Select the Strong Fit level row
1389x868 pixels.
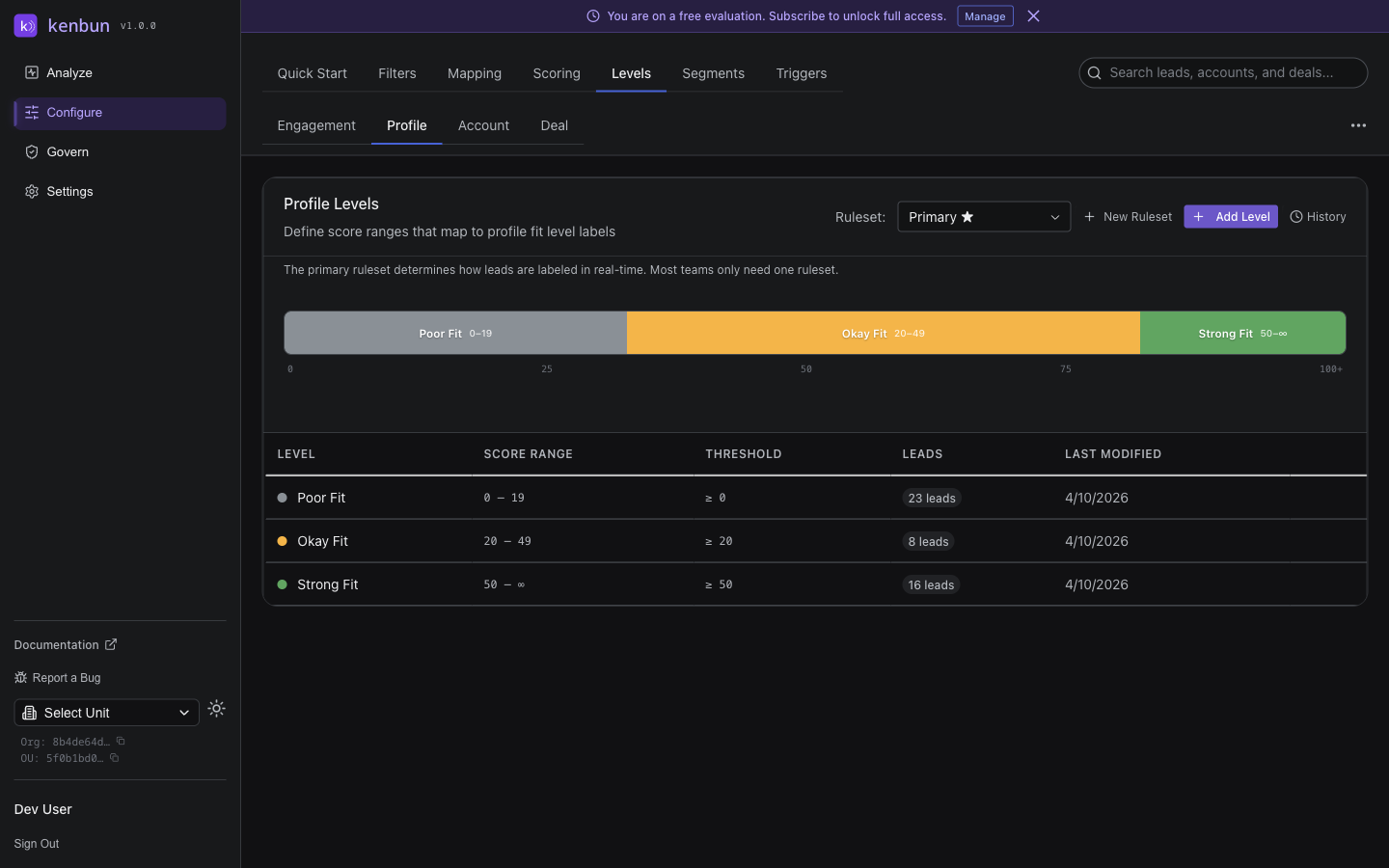(815, 584)
